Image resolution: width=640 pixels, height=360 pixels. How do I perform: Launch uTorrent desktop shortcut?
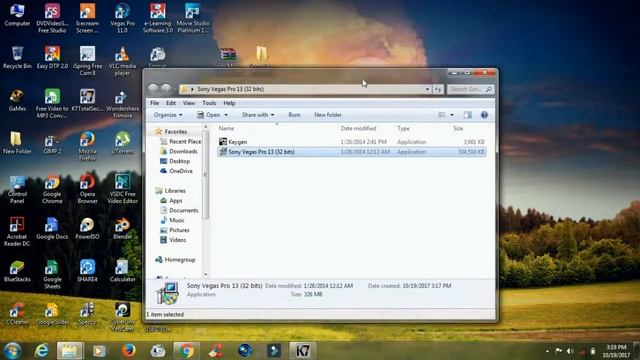pyautogui.click(x=122, y=143)
